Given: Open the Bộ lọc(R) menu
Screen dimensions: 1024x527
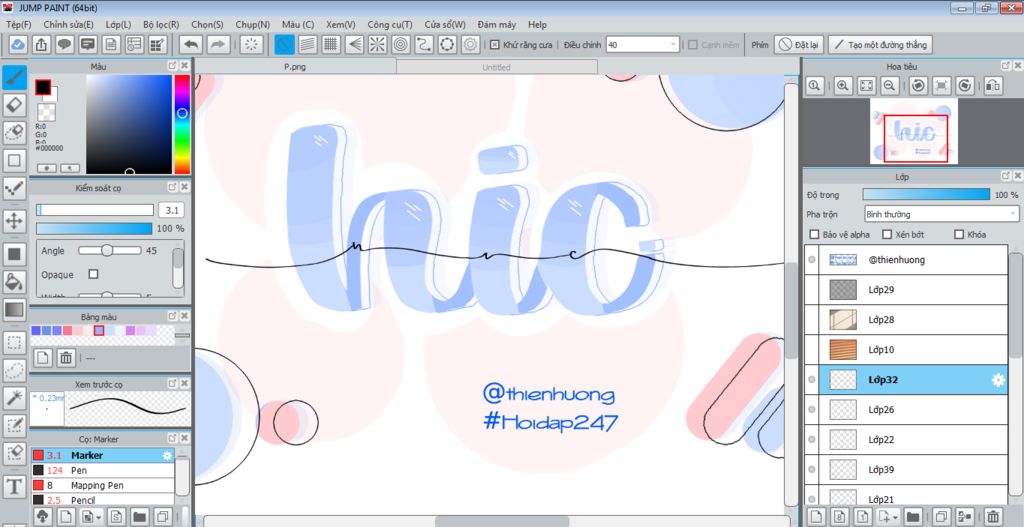Looking at the screenshot, I should click(x=161, y=24).
